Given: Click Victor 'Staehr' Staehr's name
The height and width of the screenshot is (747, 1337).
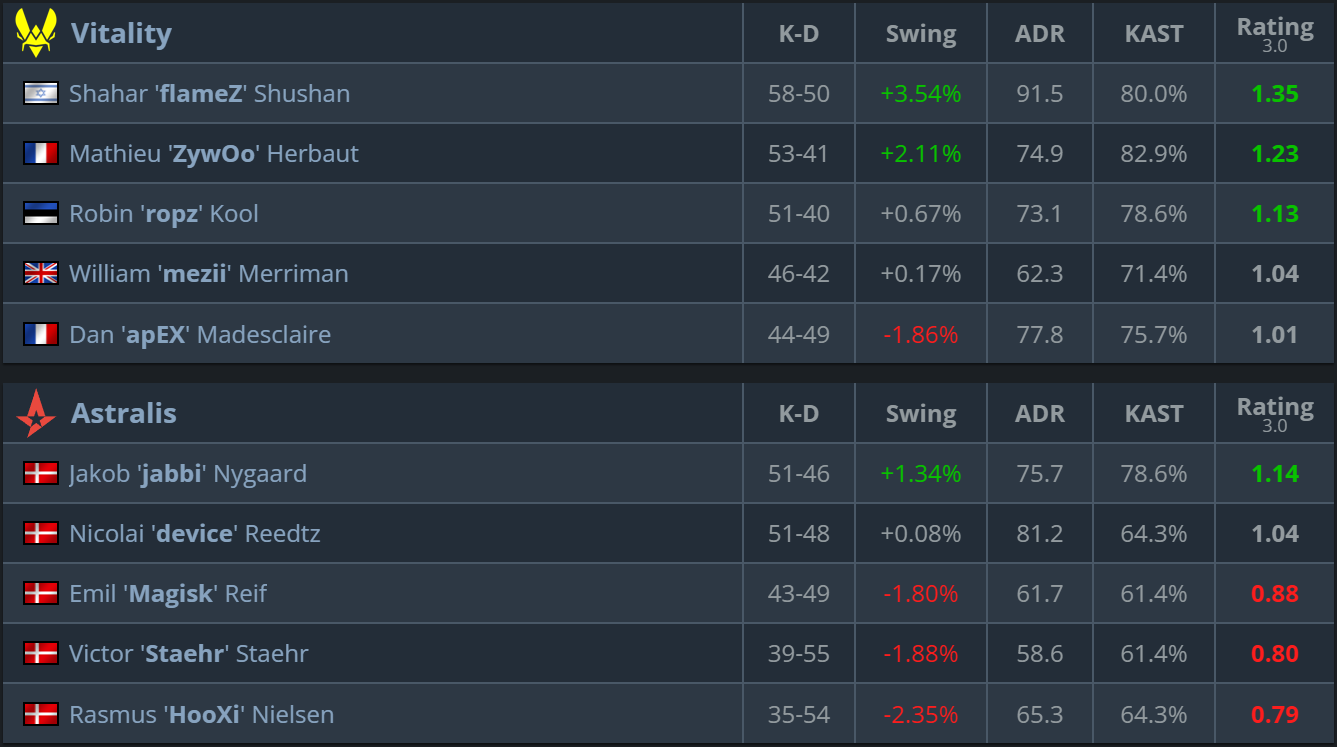Looking at the screenshot, I should tap(189, 654).
